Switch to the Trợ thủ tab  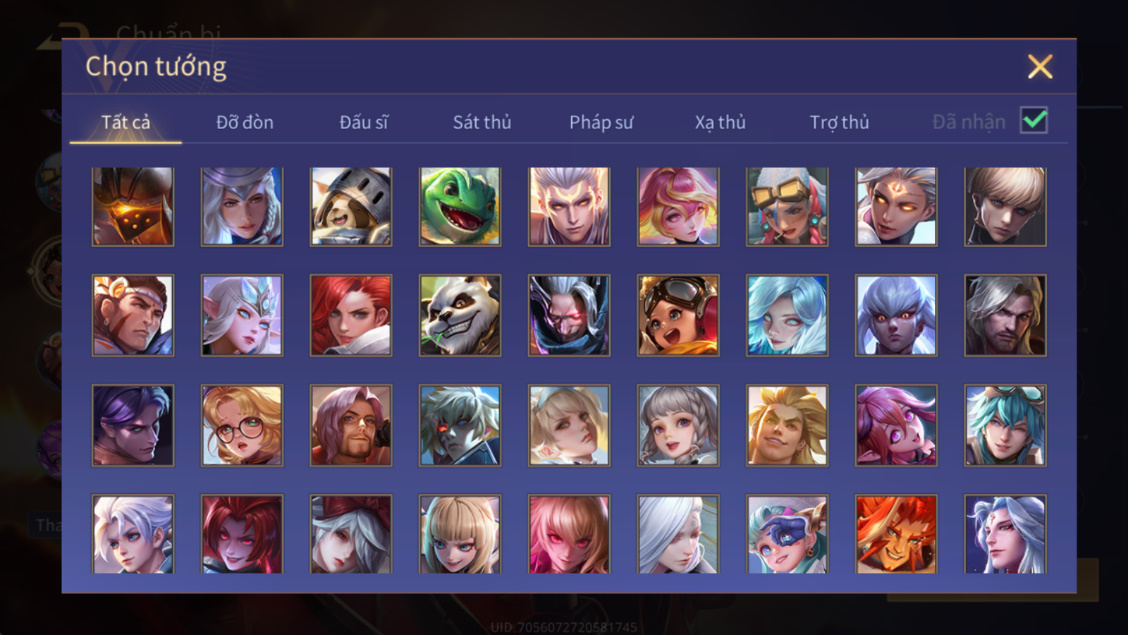click(x=839, y=122)
